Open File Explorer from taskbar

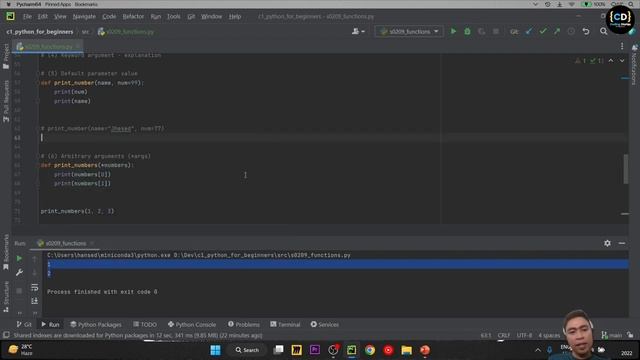[407, 350]
